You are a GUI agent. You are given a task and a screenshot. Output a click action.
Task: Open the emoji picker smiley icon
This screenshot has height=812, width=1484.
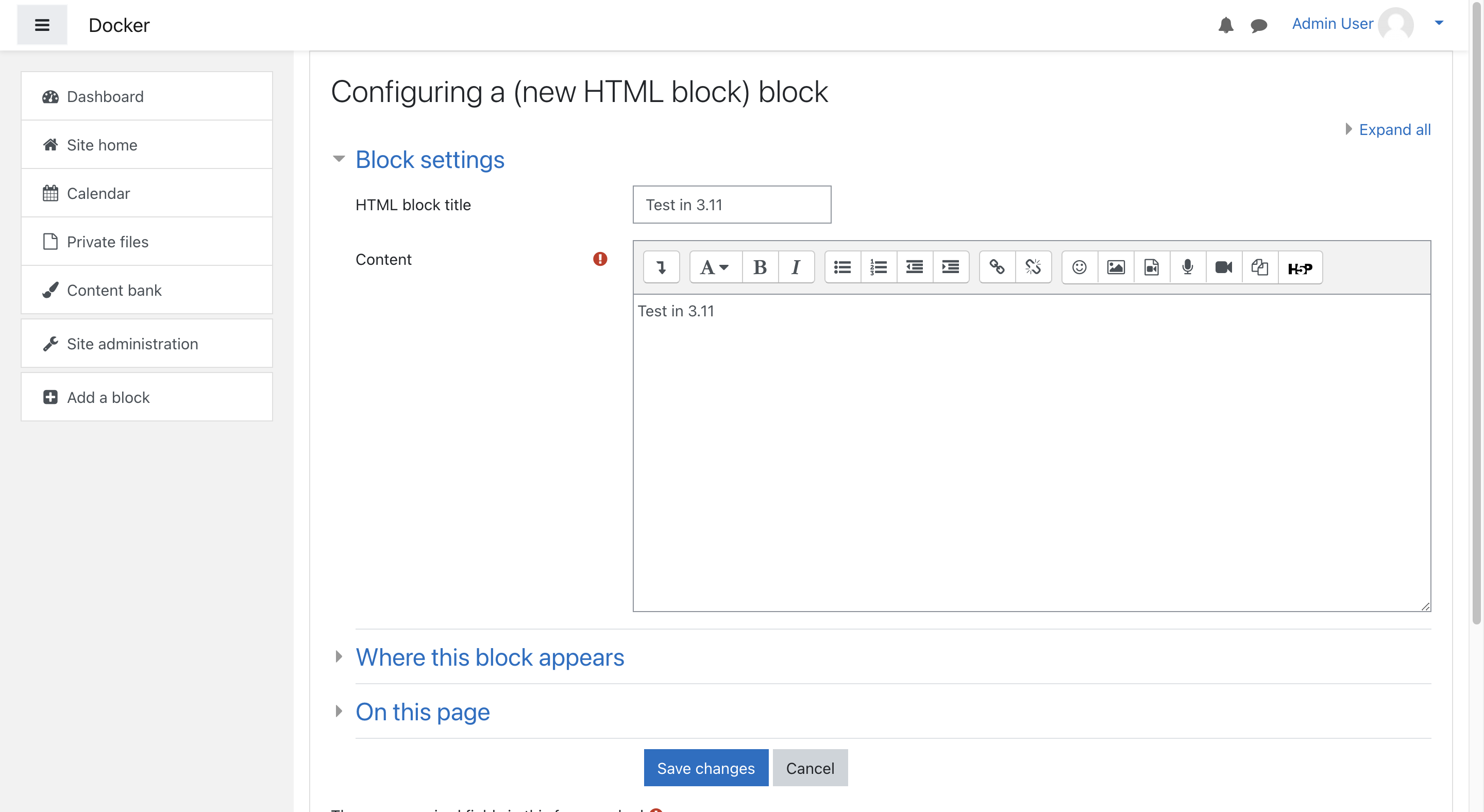coord(1080,267)
